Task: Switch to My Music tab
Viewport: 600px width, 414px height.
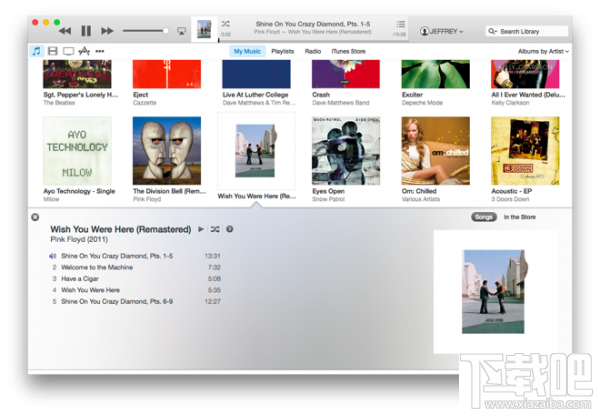Action: [x=247, y=51]
